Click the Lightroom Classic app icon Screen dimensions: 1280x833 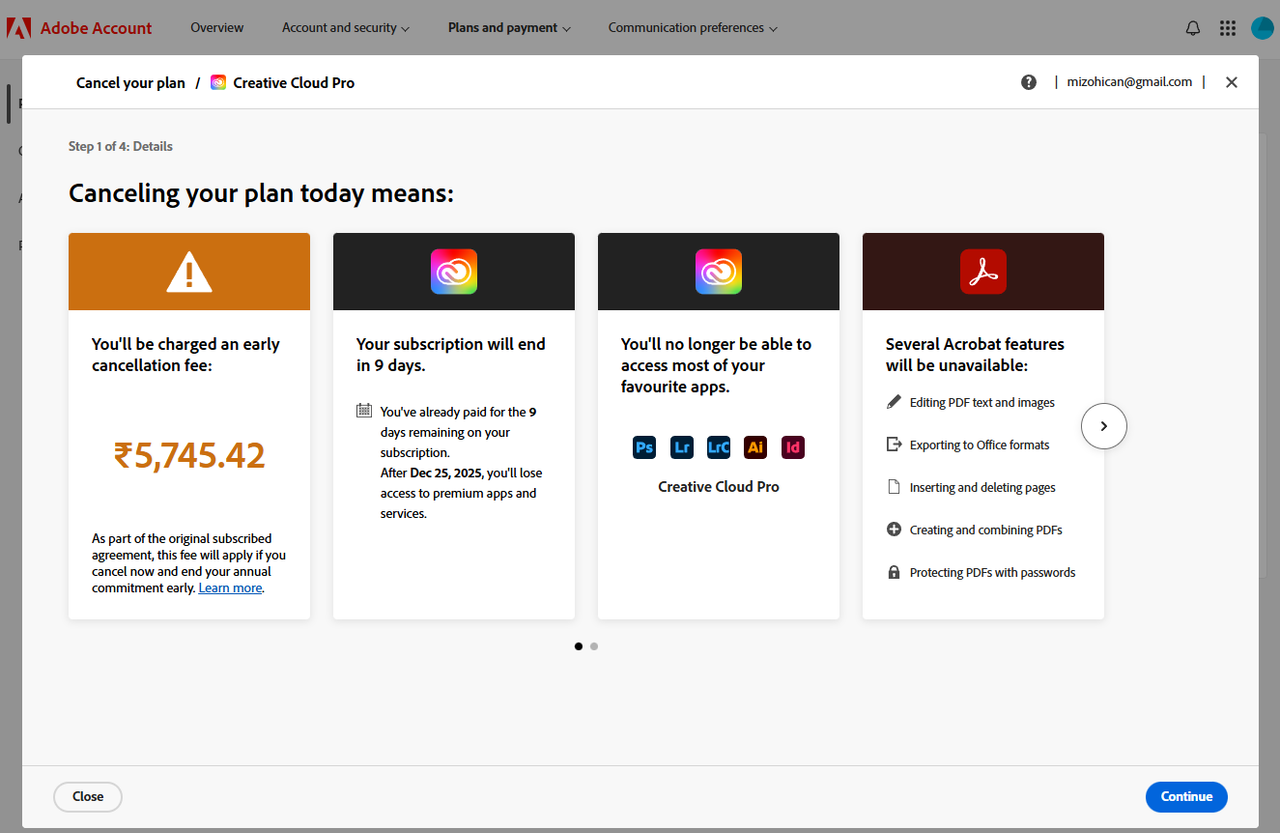719,447
